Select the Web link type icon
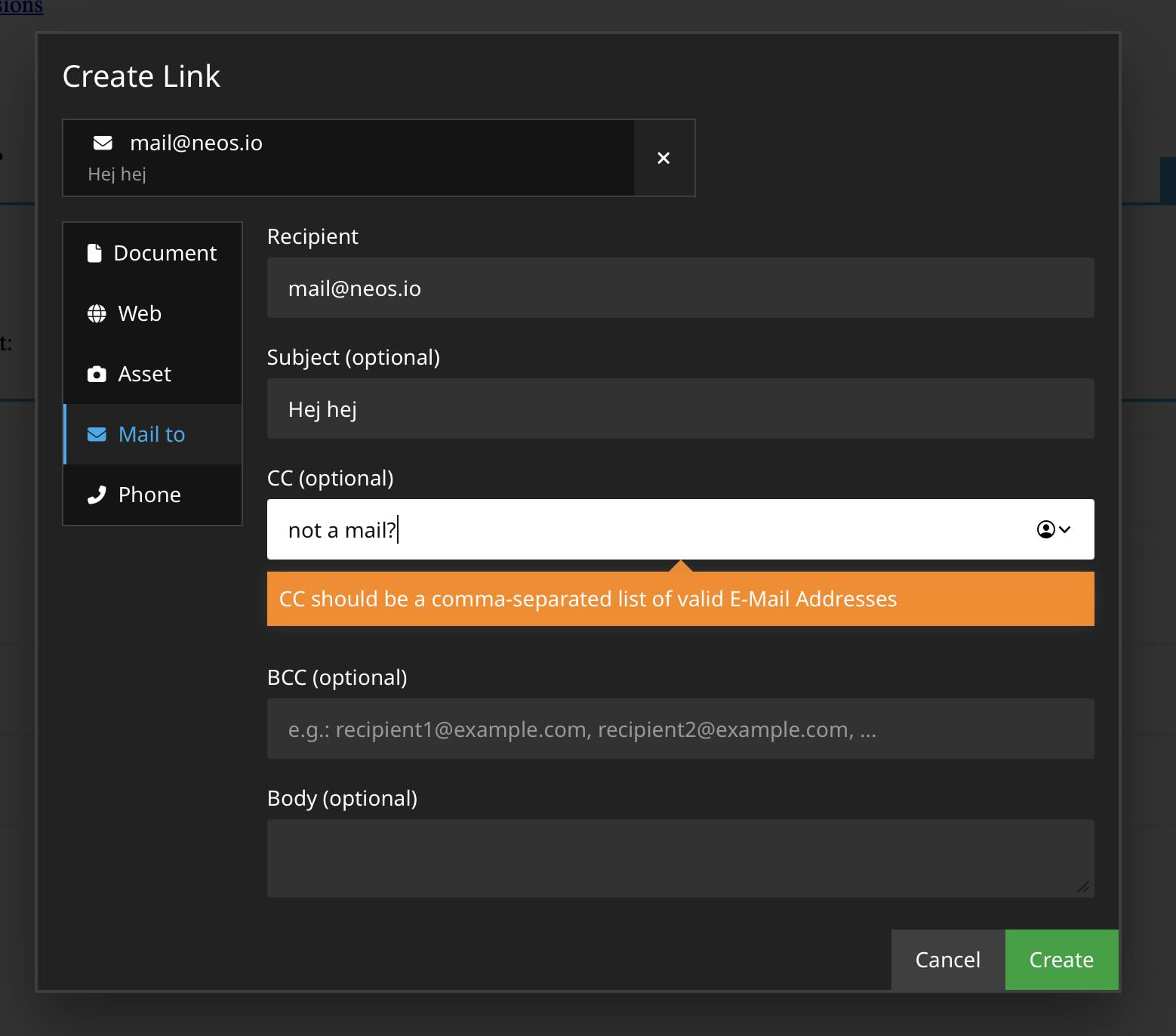This screenshot has width=1176, height=1036. point(95,313)
